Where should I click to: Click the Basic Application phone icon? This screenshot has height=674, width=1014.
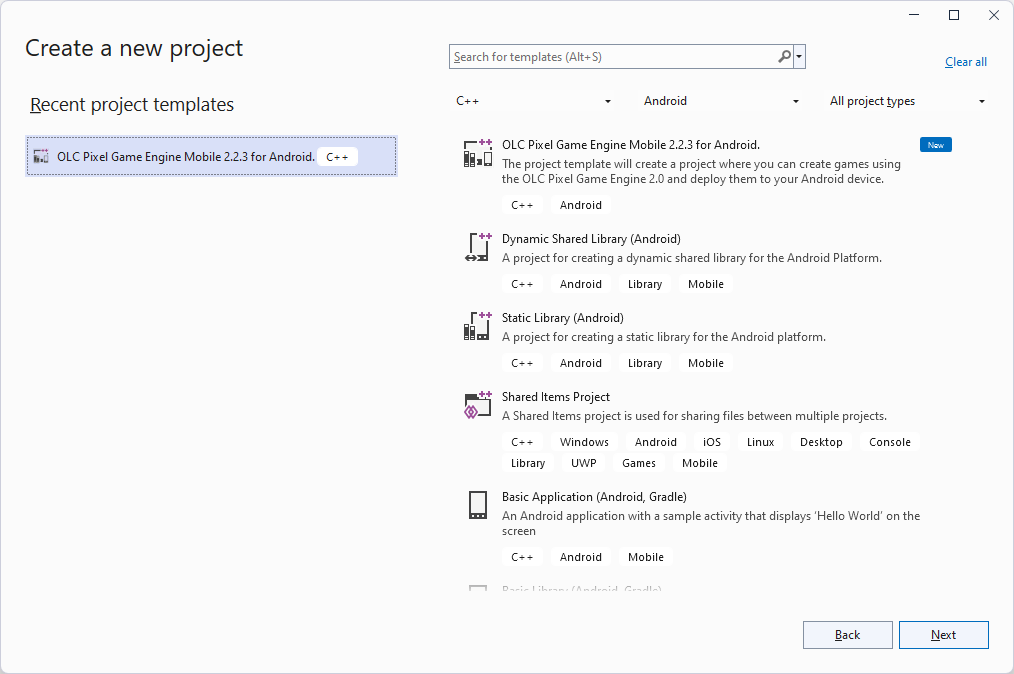pos(477,505)
